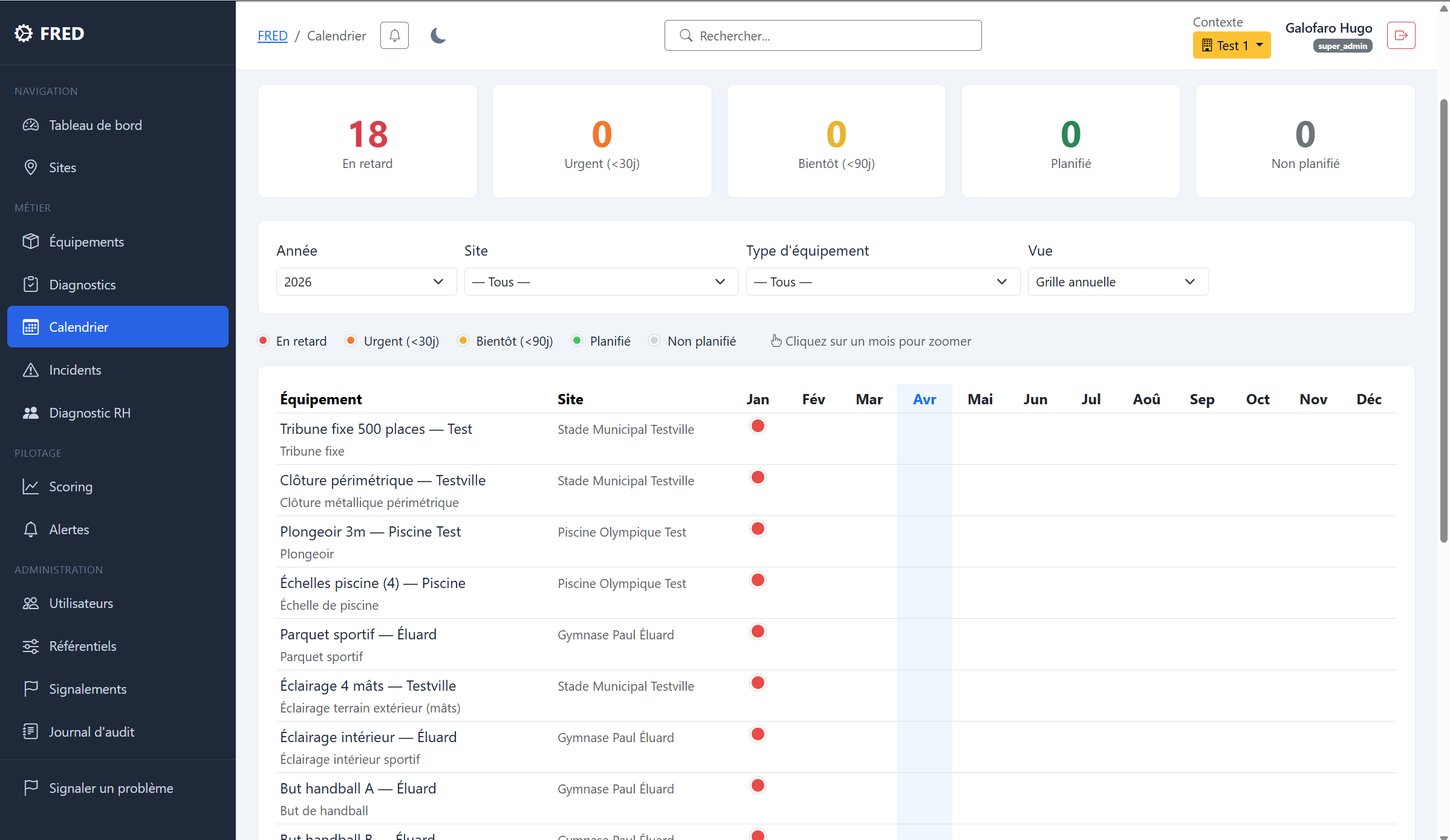Open Référentiels via the sliders icon

pos(30,646)
